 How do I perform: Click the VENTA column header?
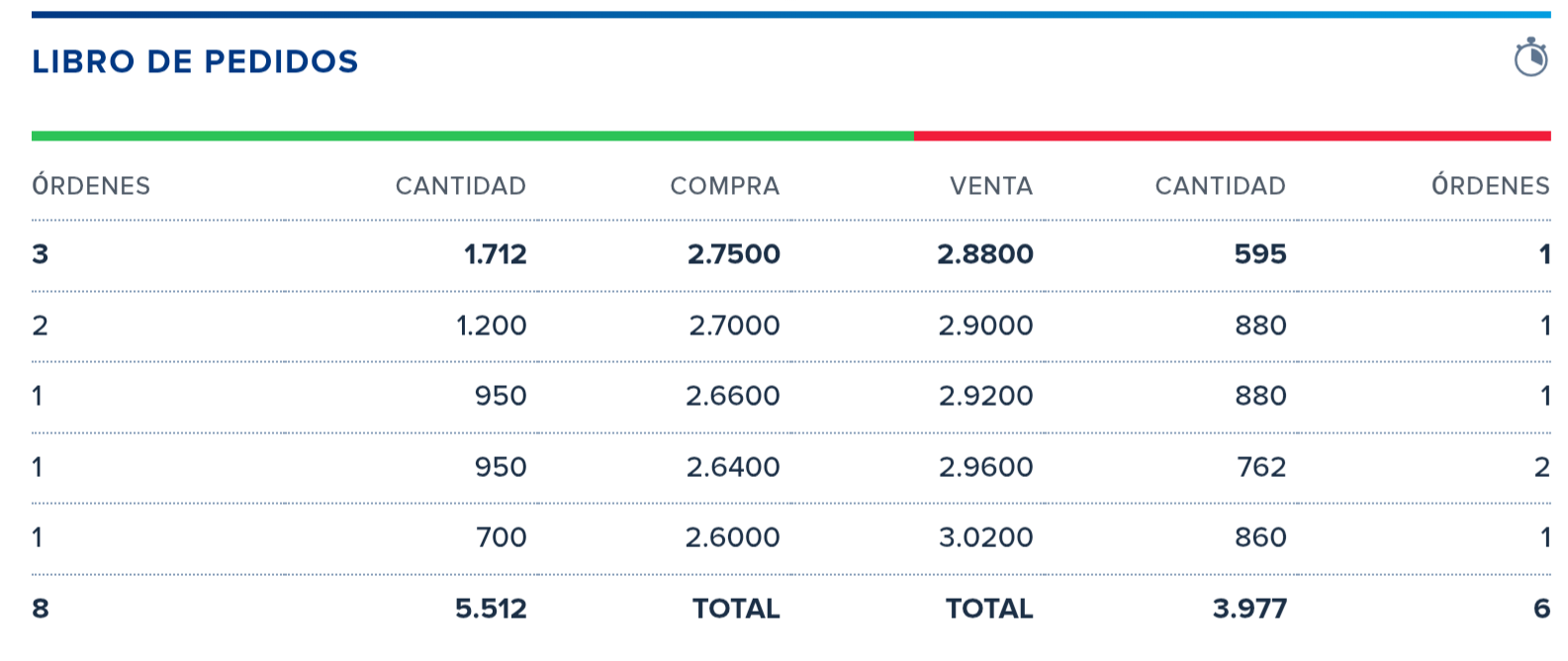pos(990,186)
